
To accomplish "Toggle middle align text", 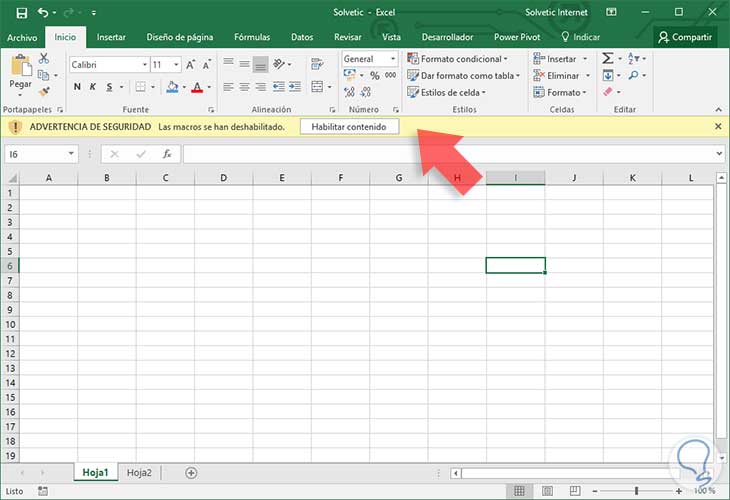I will [x=244, y=64].
